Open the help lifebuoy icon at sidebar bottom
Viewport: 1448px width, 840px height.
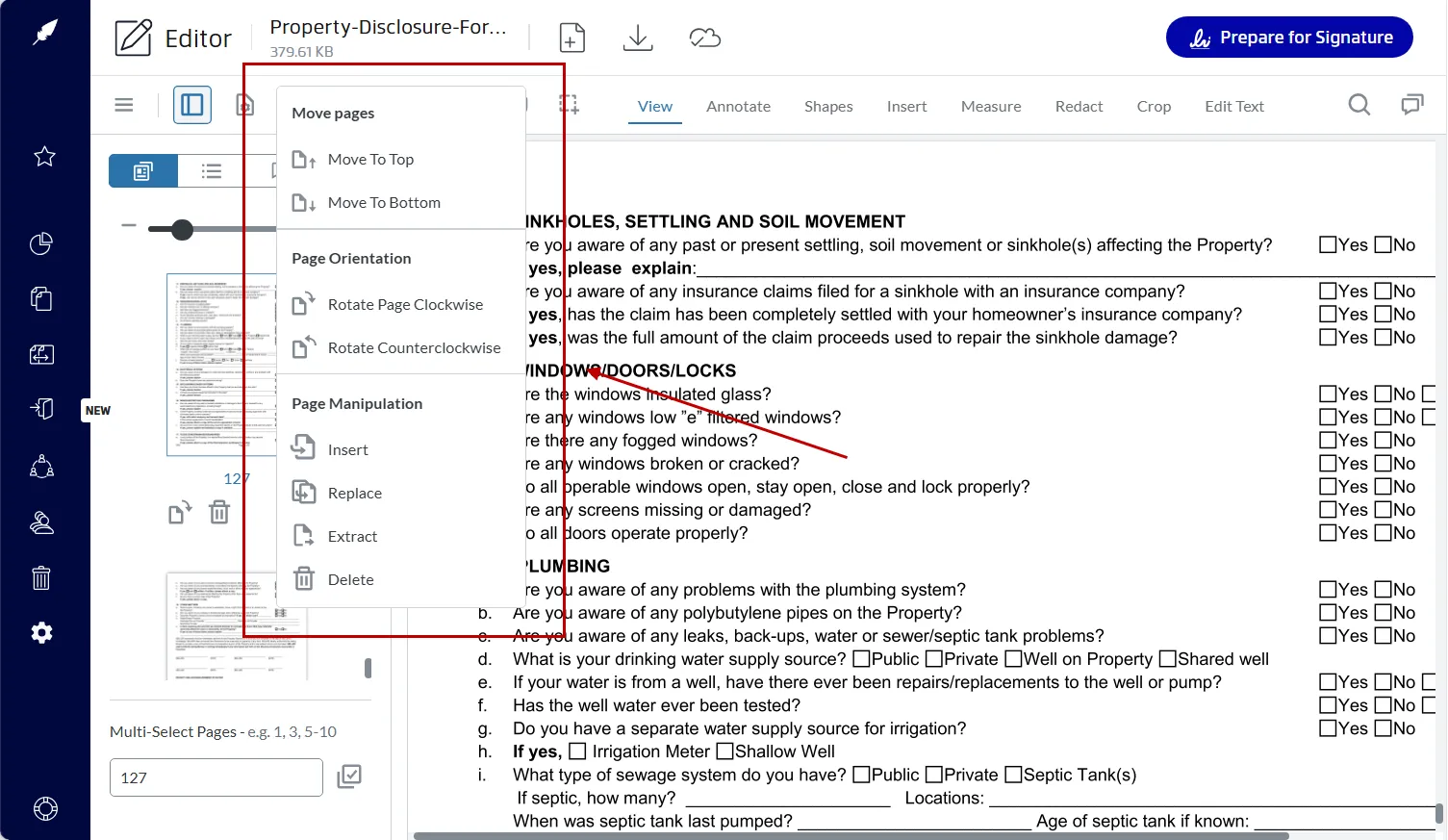click(x=45, y=808)
